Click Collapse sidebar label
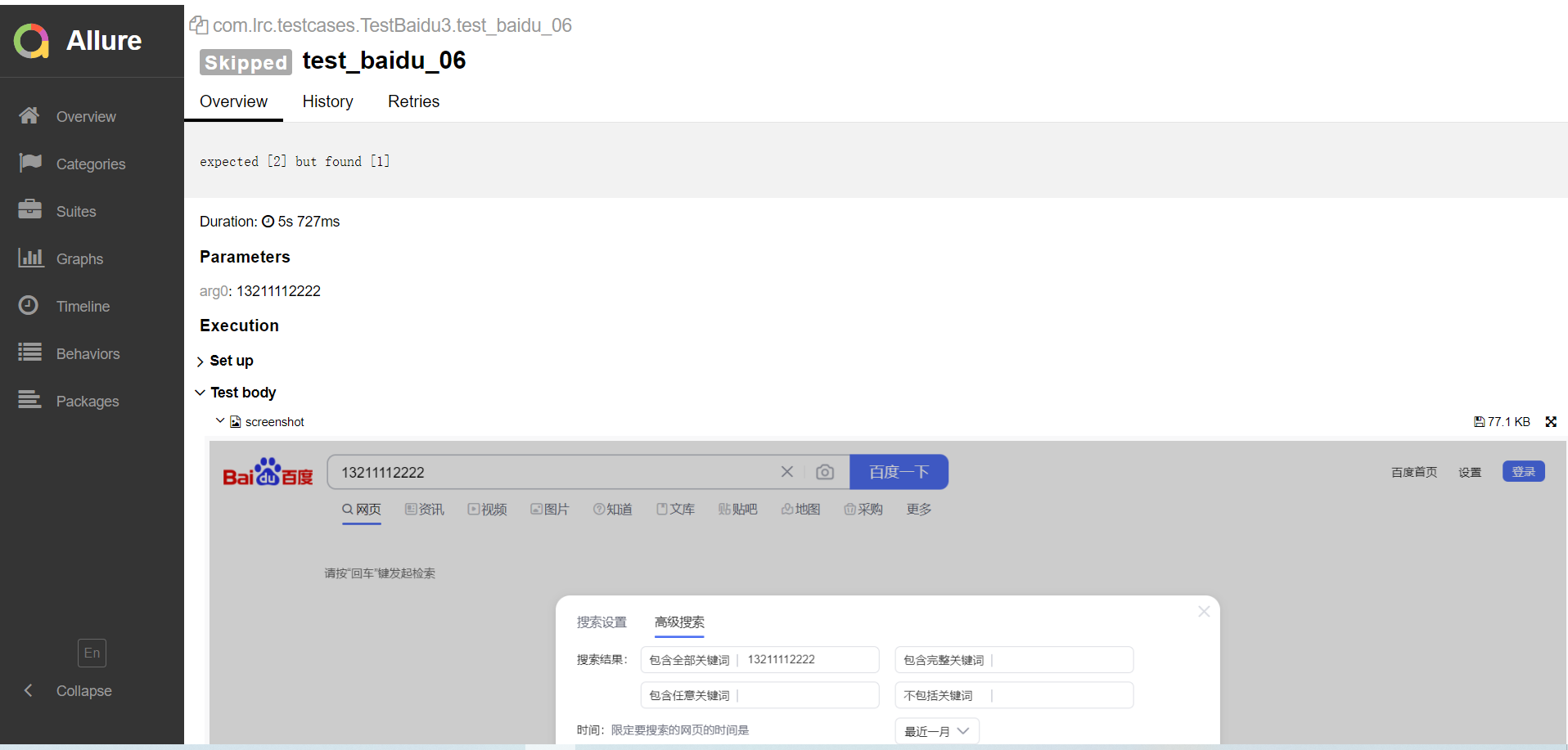The width and height of the screenshot is (1568, 750). pyautogui.click(x=83, y=691)
